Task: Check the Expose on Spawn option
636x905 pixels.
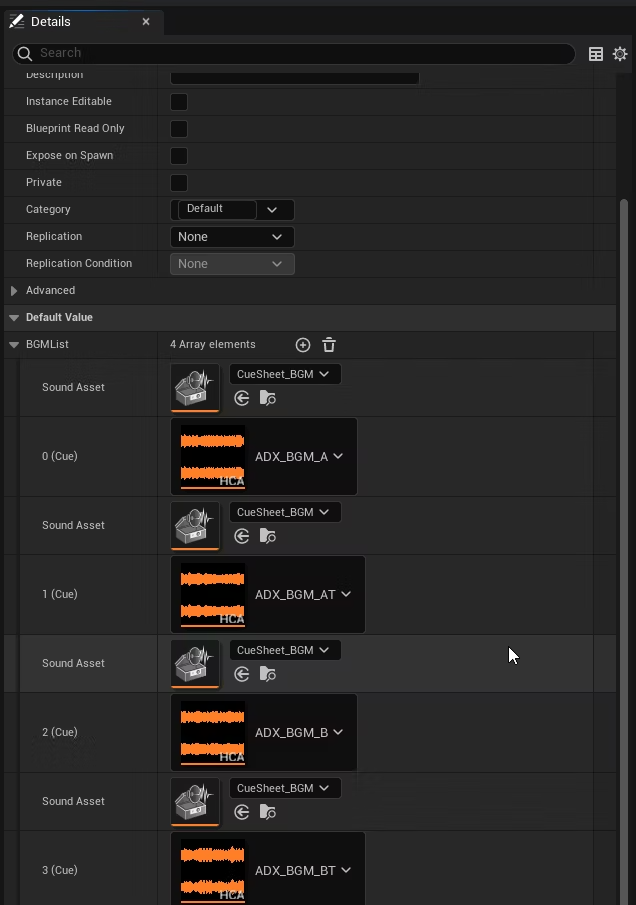Action: tap(179, 156)
